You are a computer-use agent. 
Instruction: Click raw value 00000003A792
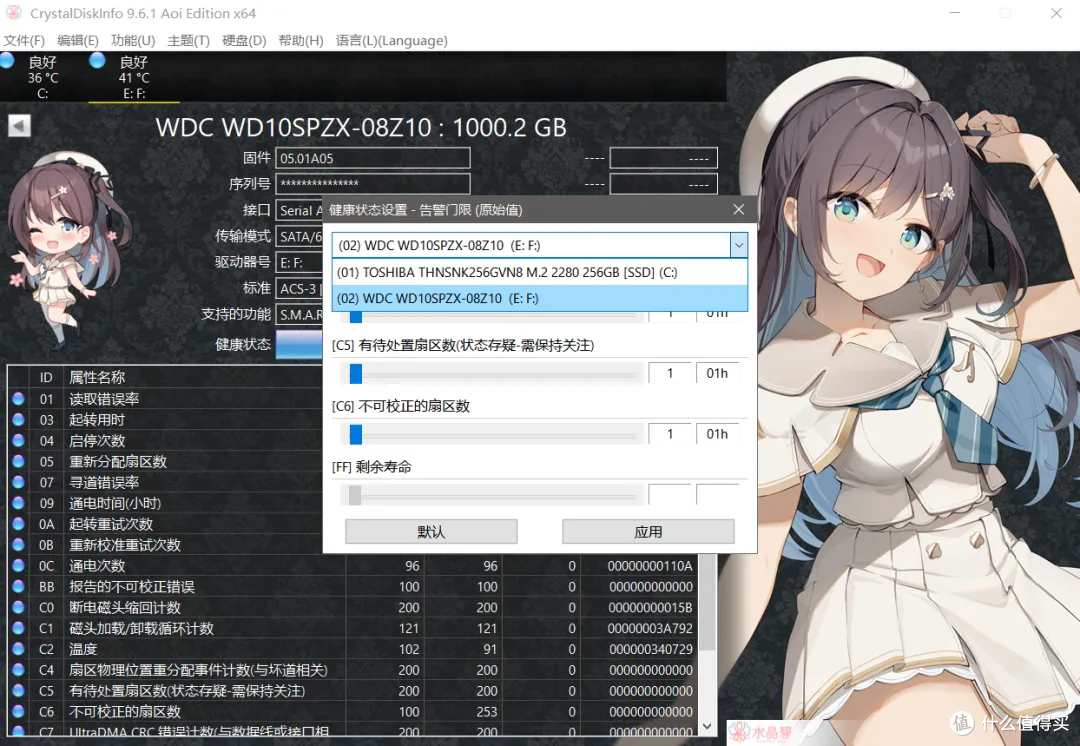tap(650, 628)
